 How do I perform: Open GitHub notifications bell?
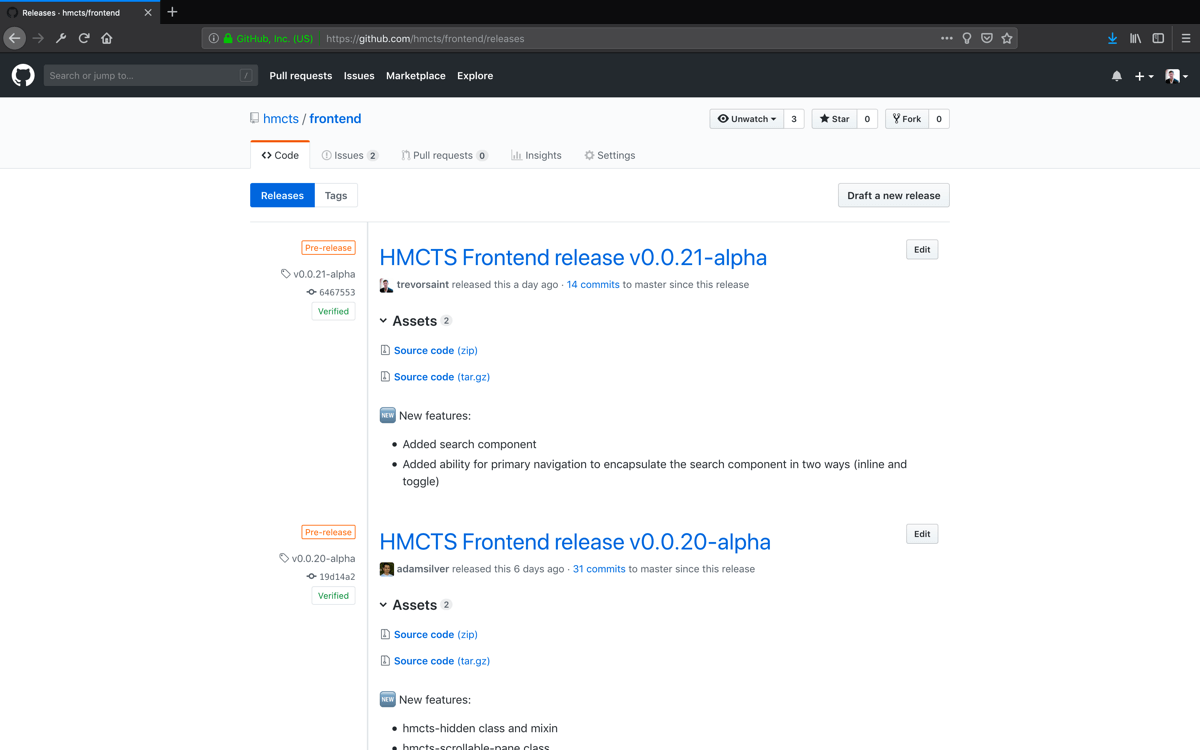1117,76
